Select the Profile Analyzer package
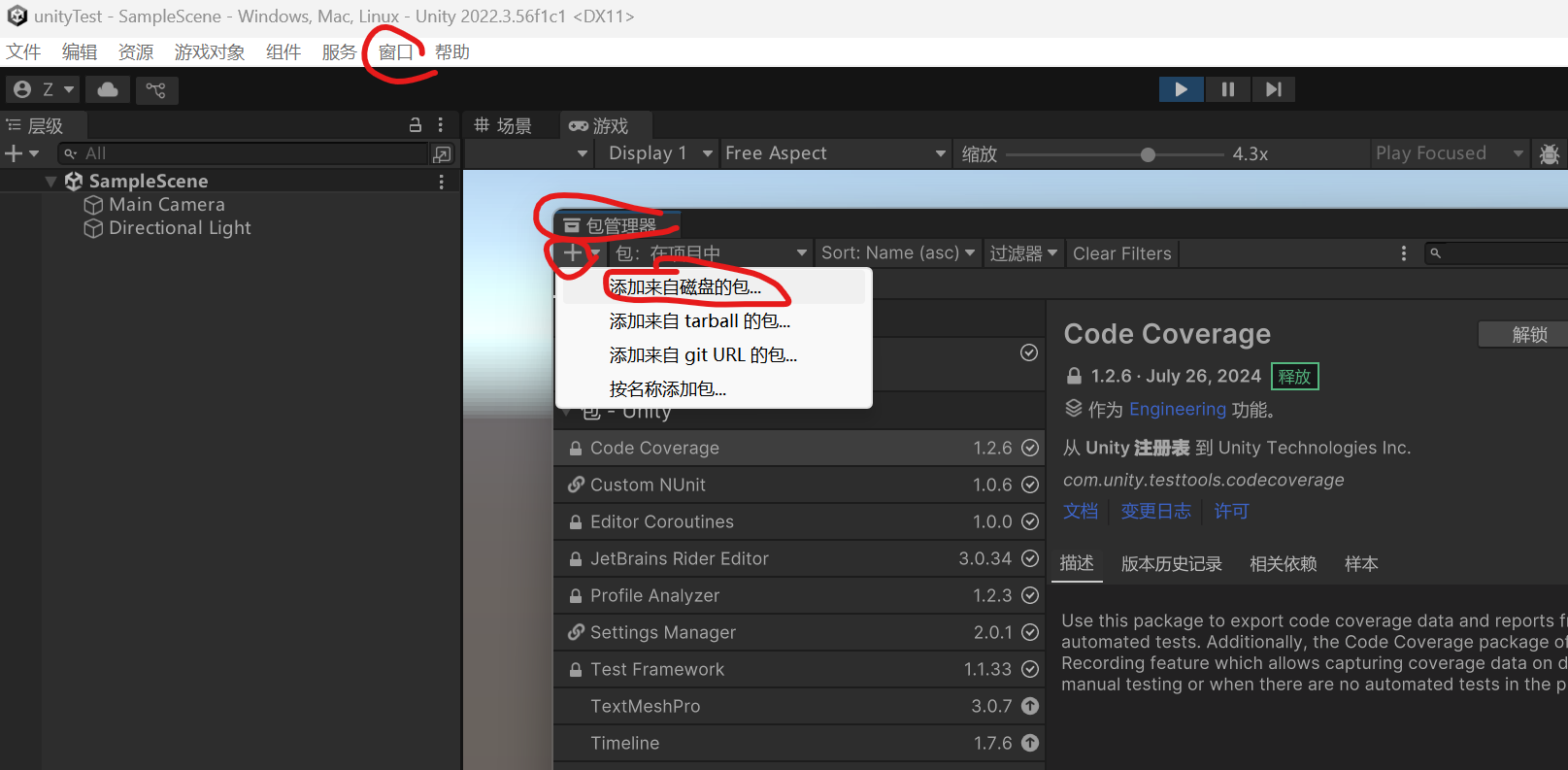Screen dimensions: 1568x770 (x=799, y=595)
